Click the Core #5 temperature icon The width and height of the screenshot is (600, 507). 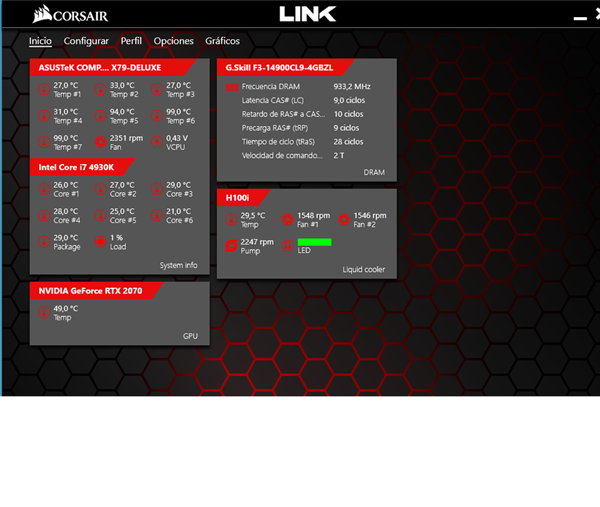coord(100,215)
